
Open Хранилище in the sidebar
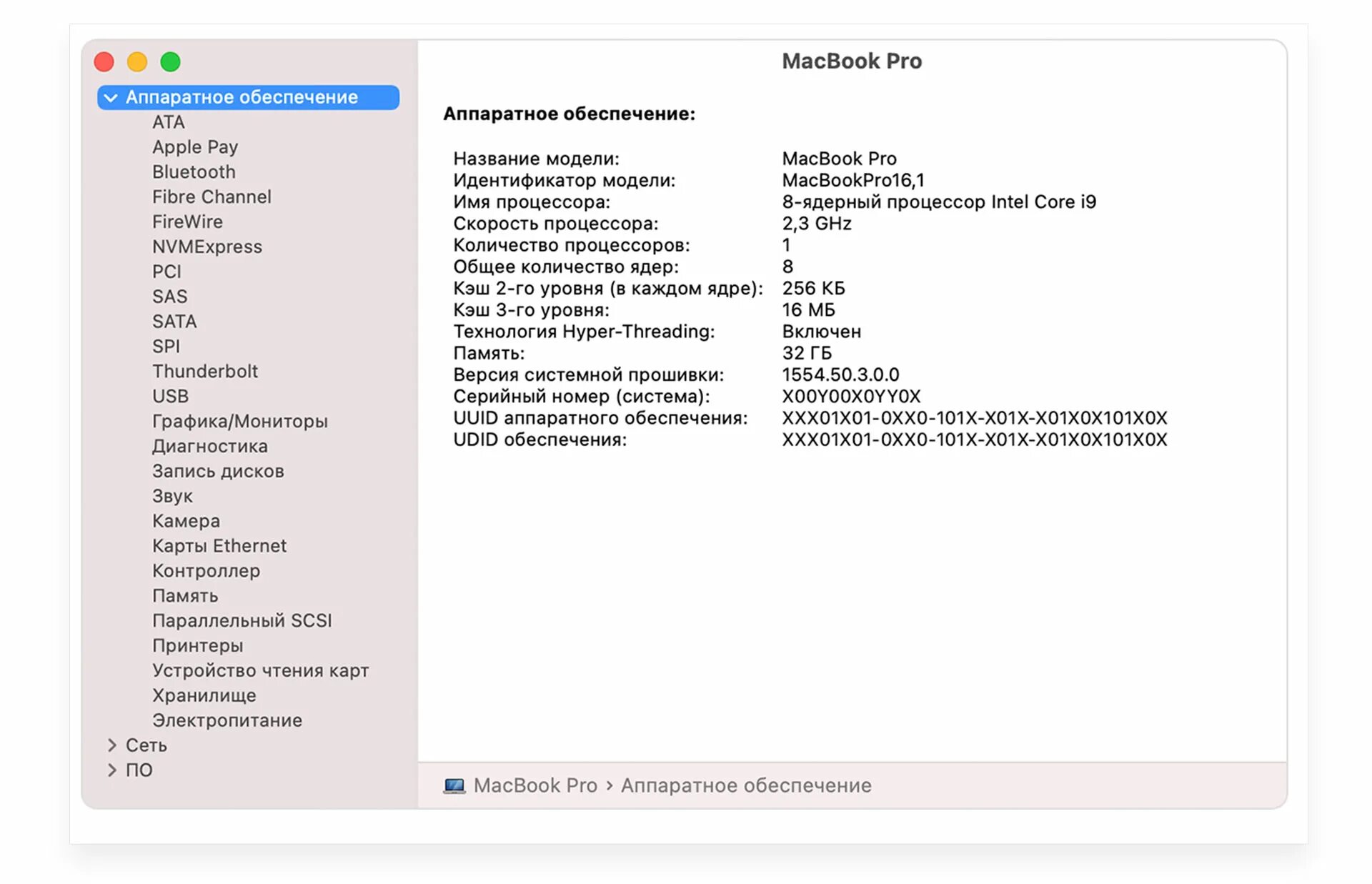coord(204,695)
